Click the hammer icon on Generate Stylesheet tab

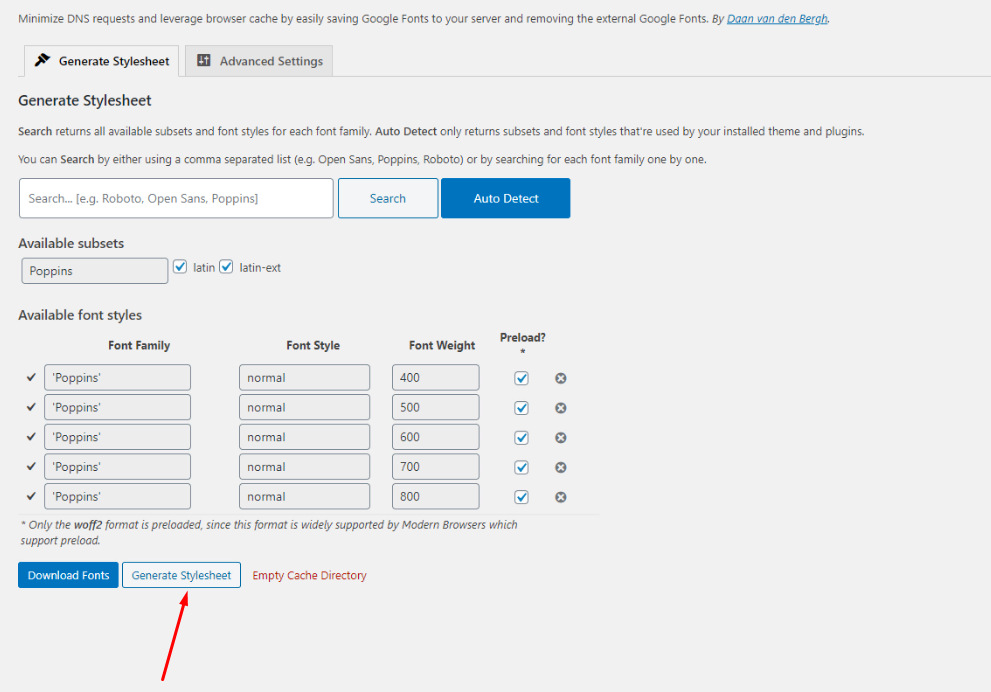42,61
